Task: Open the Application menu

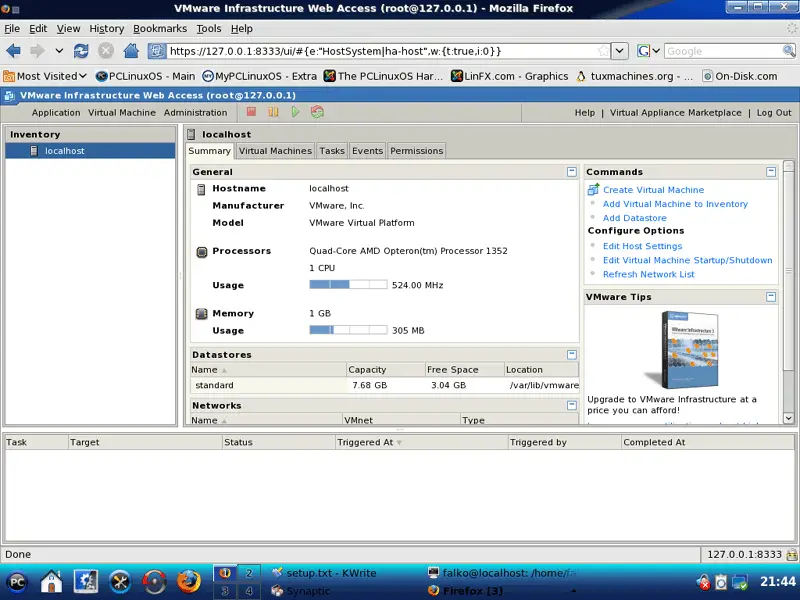Action: (x=56, y=113)
